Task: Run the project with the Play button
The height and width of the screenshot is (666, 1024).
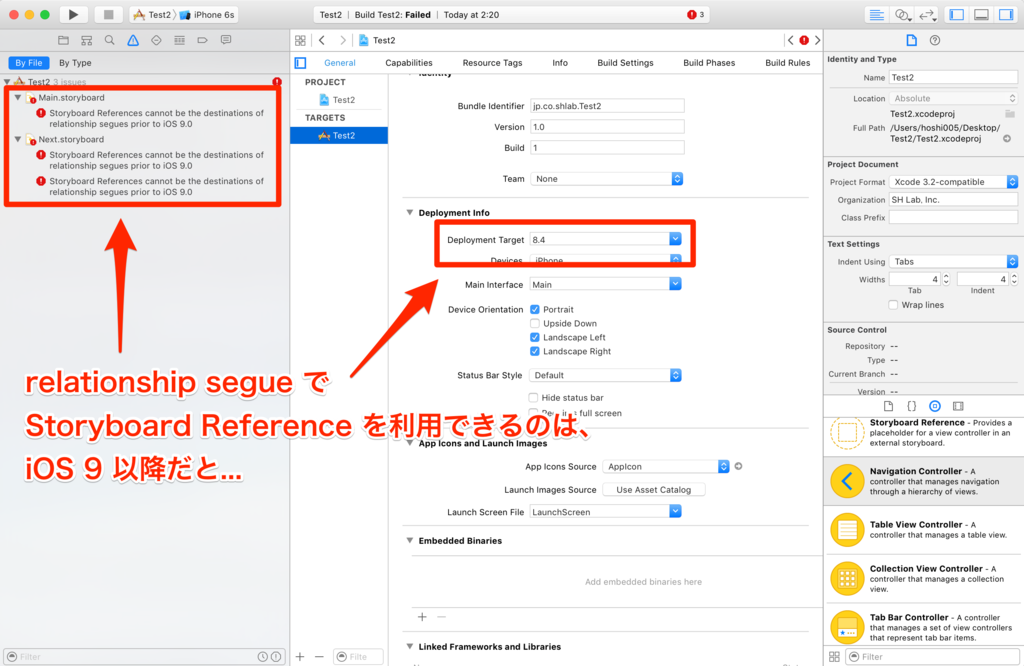Action: [73, 14]
